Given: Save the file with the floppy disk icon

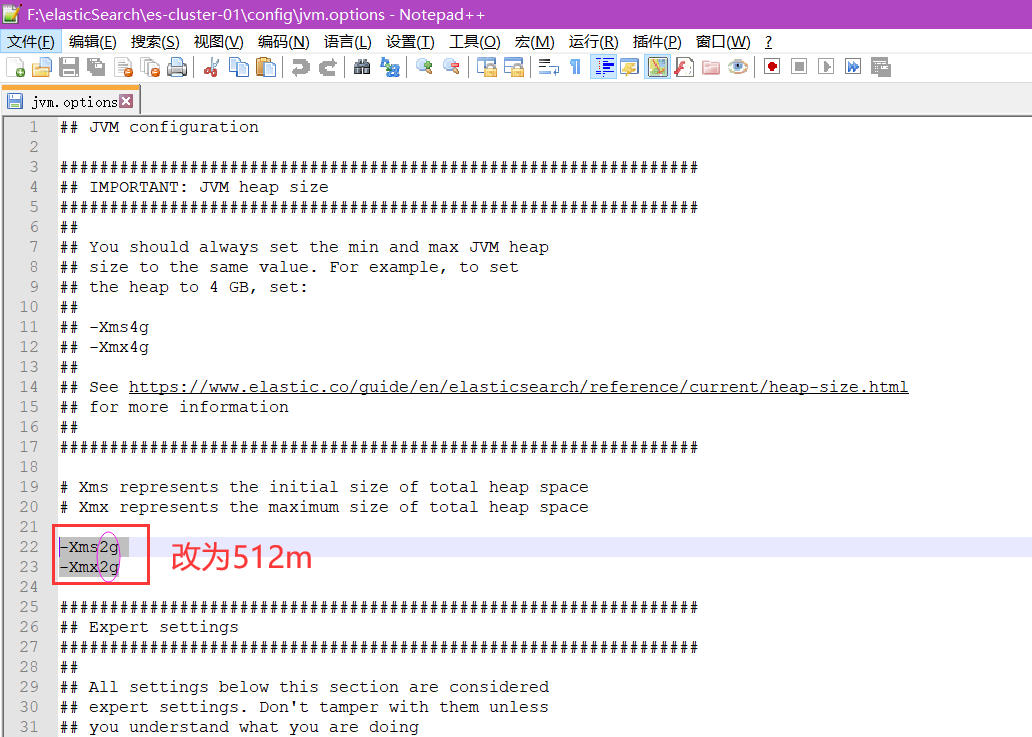Looking at the screenshot, I should (68, 67).
